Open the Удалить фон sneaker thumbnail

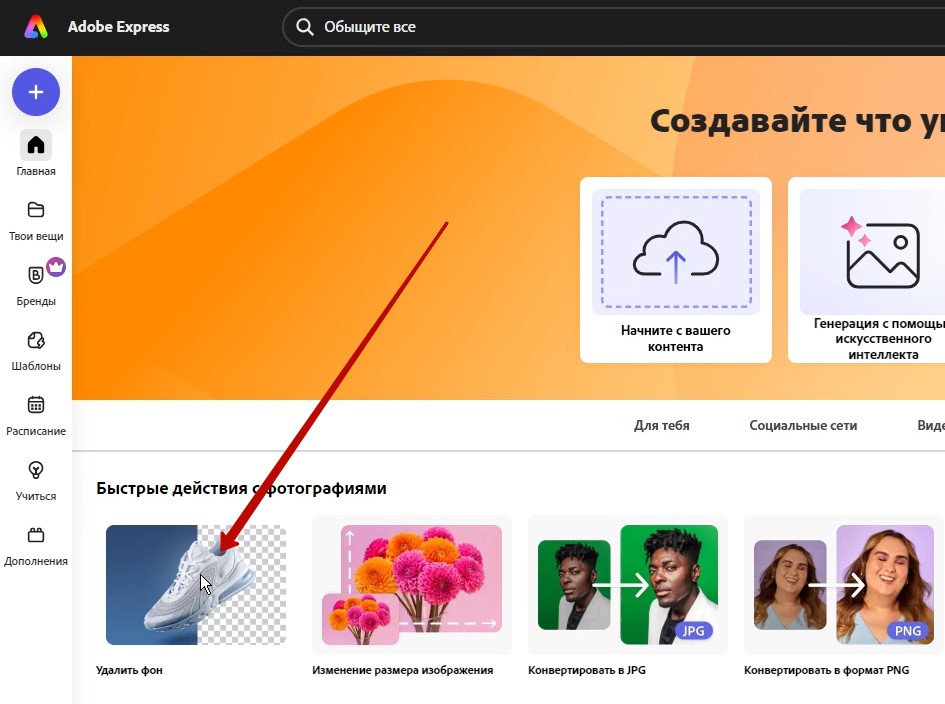pos(196,585)
